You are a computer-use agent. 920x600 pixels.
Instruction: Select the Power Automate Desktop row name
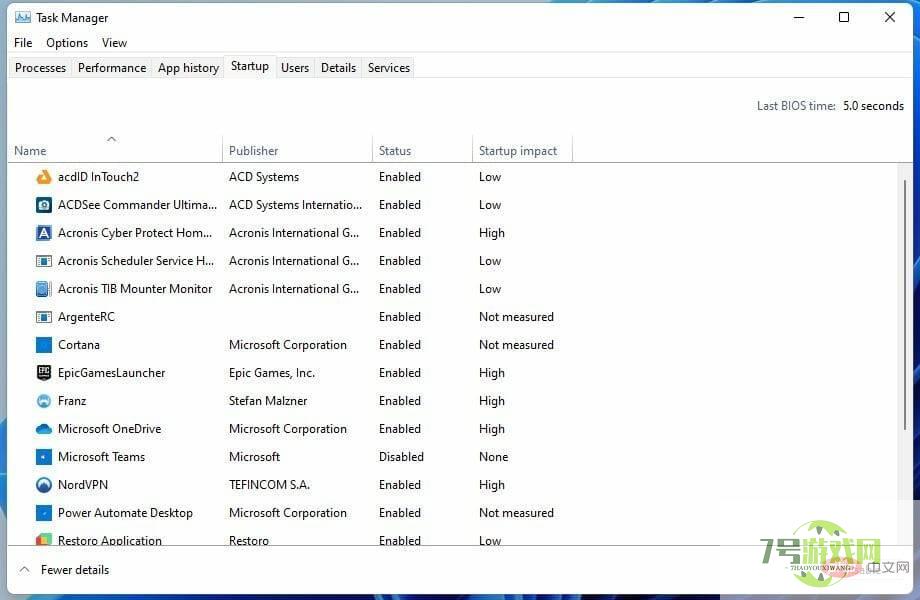[x=125, y=513]
